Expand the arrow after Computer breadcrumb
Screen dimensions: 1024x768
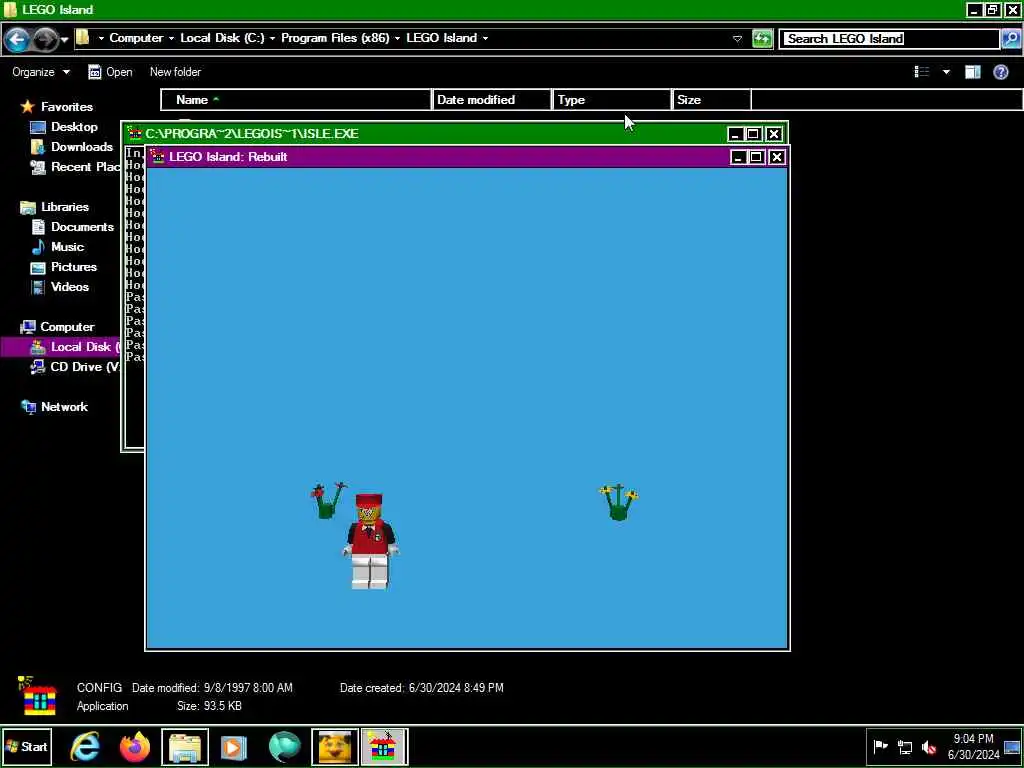tap(171, 39)
